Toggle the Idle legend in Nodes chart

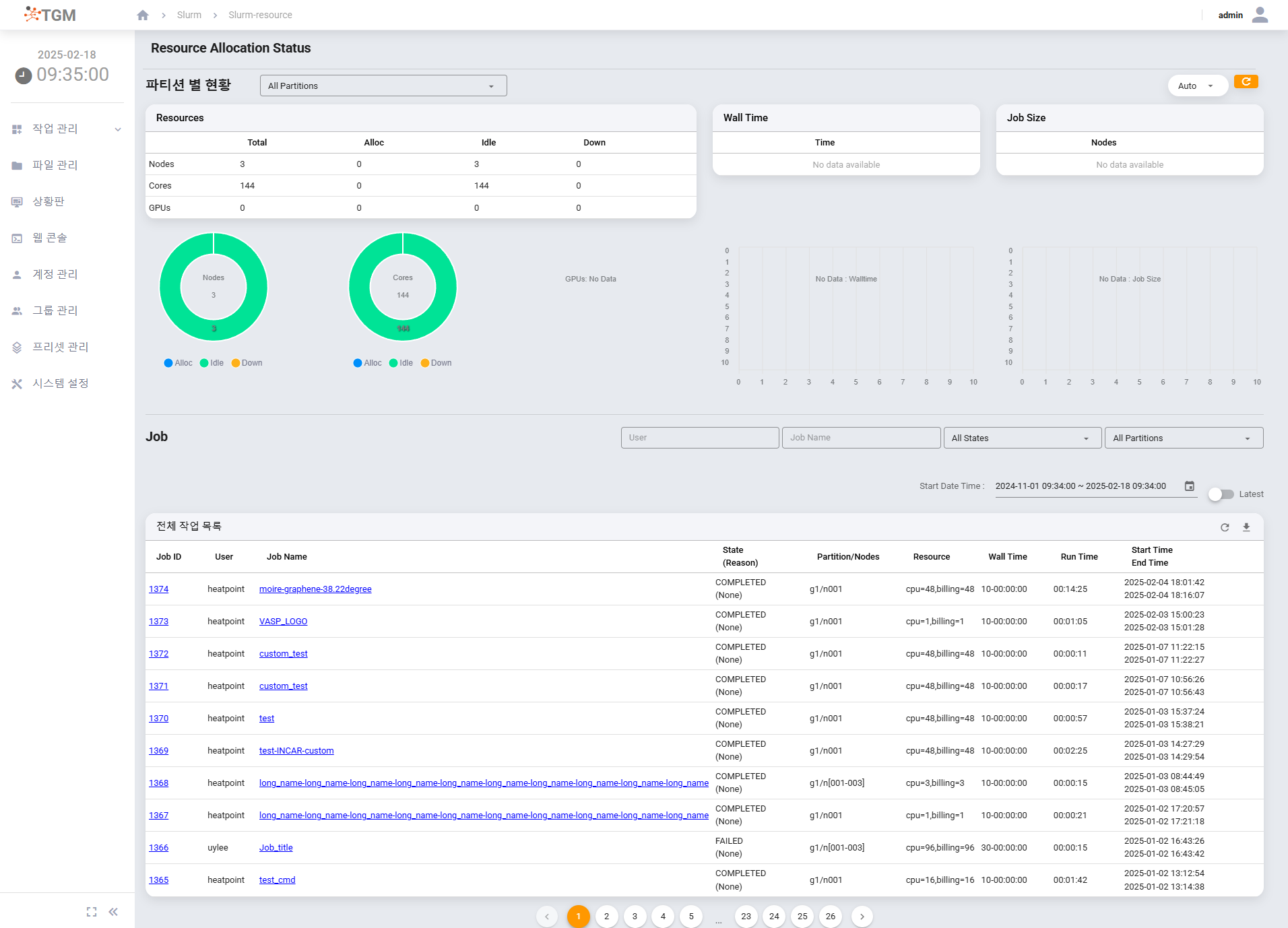212,363
